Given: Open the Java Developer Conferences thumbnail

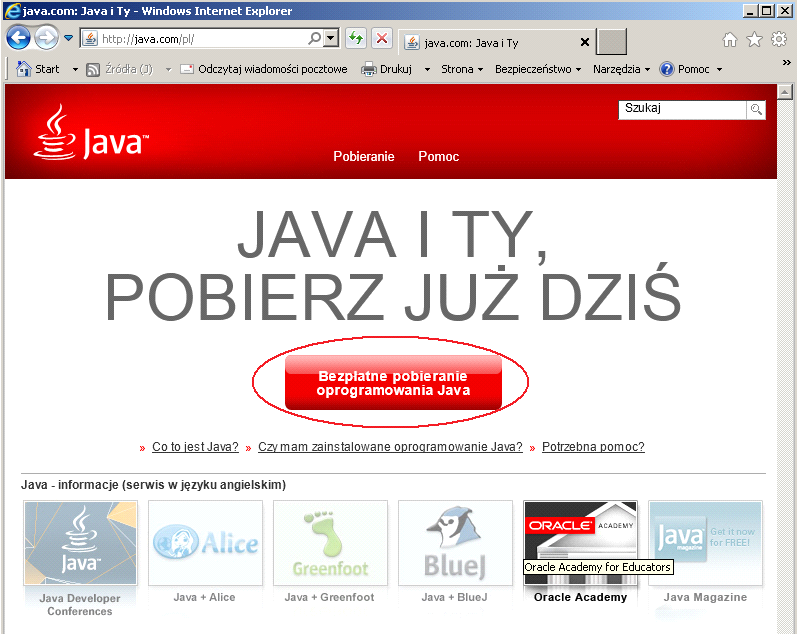Looking at the screenshot, I should coord(80,543).
